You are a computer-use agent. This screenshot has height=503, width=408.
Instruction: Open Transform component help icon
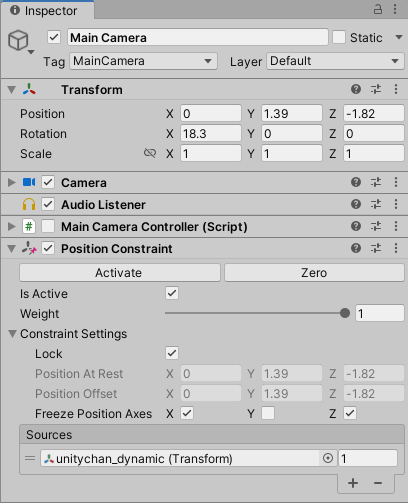[356, 89]
